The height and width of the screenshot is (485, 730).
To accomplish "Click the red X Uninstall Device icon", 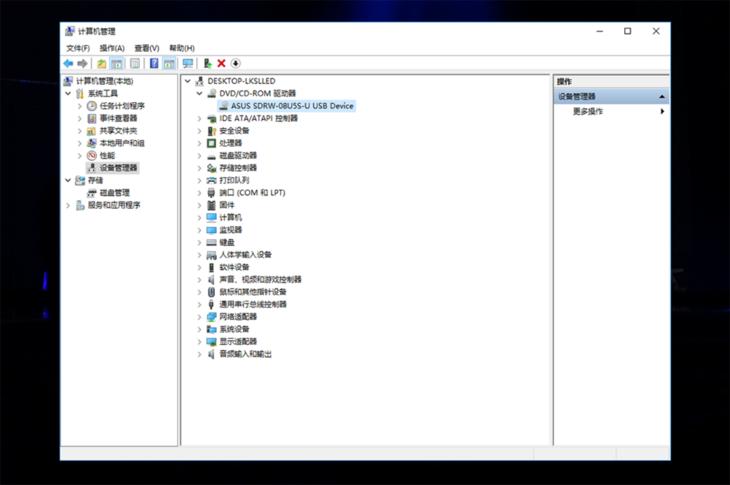I will [x=222, y=63].
